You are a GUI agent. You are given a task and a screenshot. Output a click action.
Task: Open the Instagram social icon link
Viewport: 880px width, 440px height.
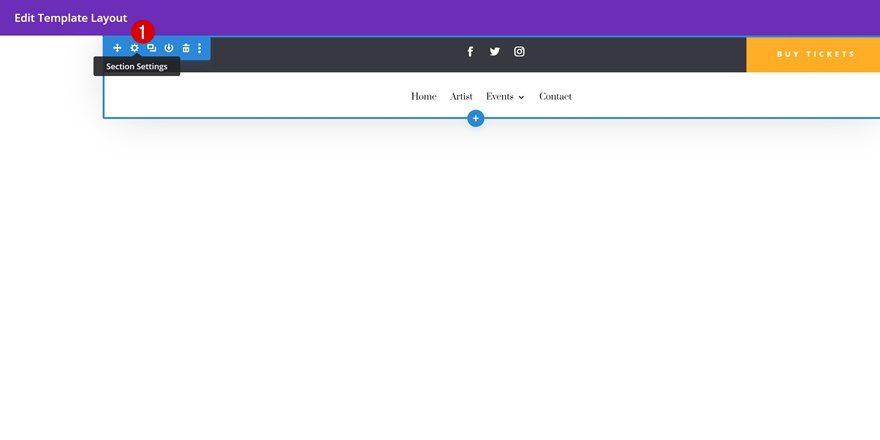tap(519, 52)
